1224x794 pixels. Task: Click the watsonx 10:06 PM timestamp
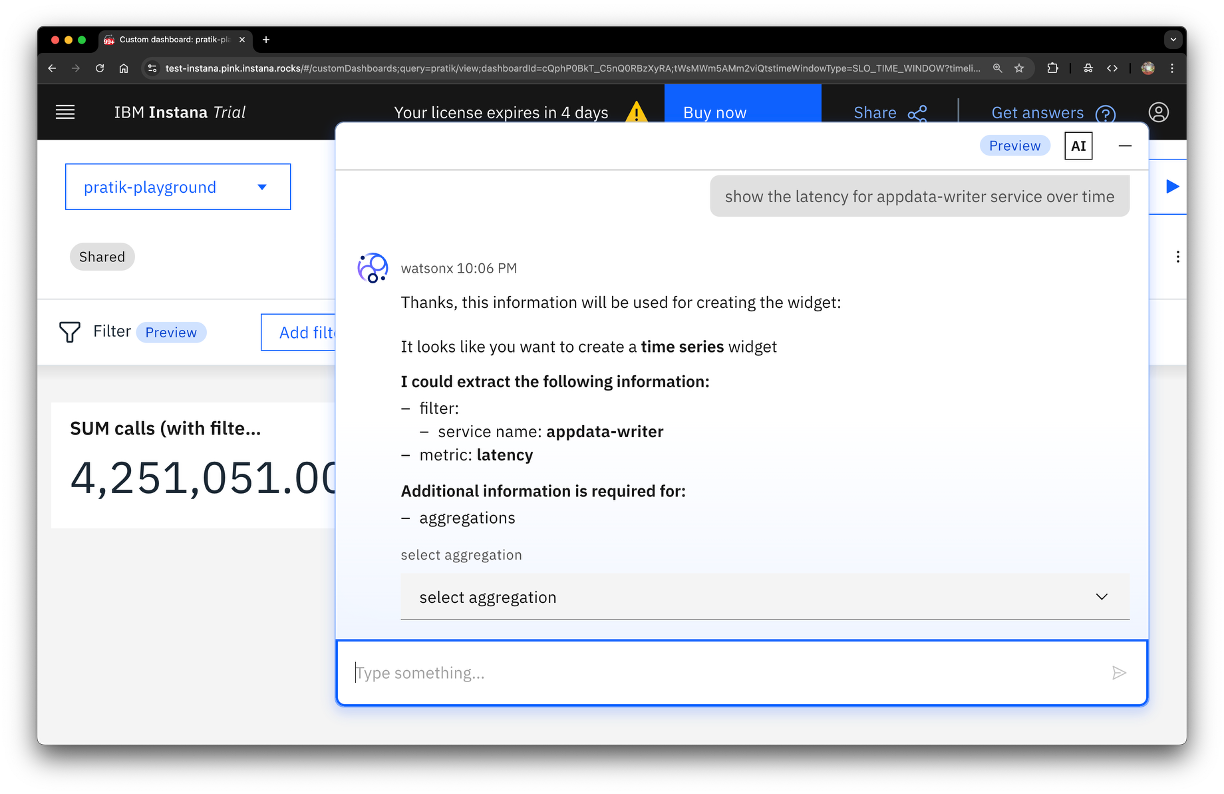(x=459, y=268)
